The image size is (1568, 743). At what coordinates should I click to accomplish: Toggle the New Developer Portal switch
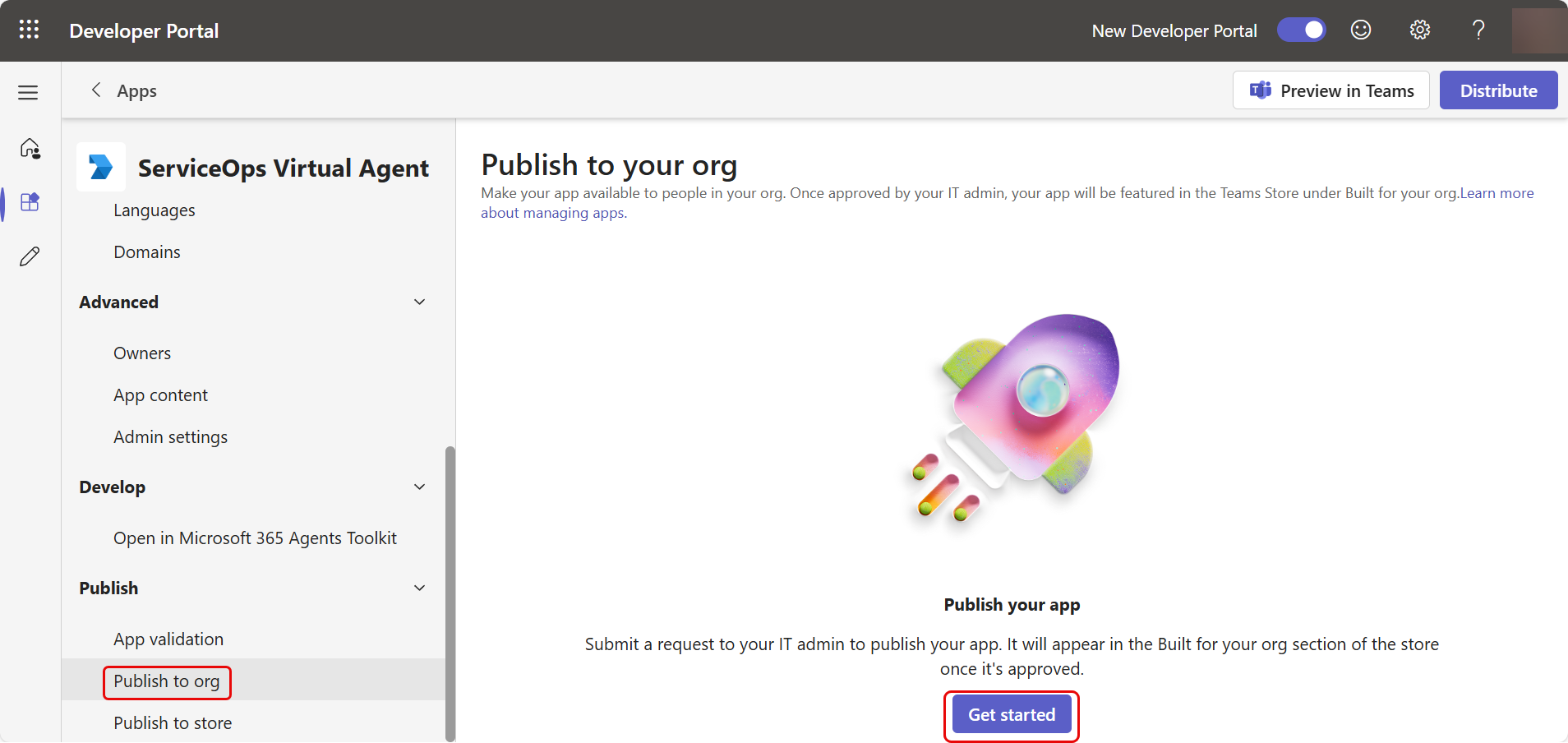[x=1301, y=30]
